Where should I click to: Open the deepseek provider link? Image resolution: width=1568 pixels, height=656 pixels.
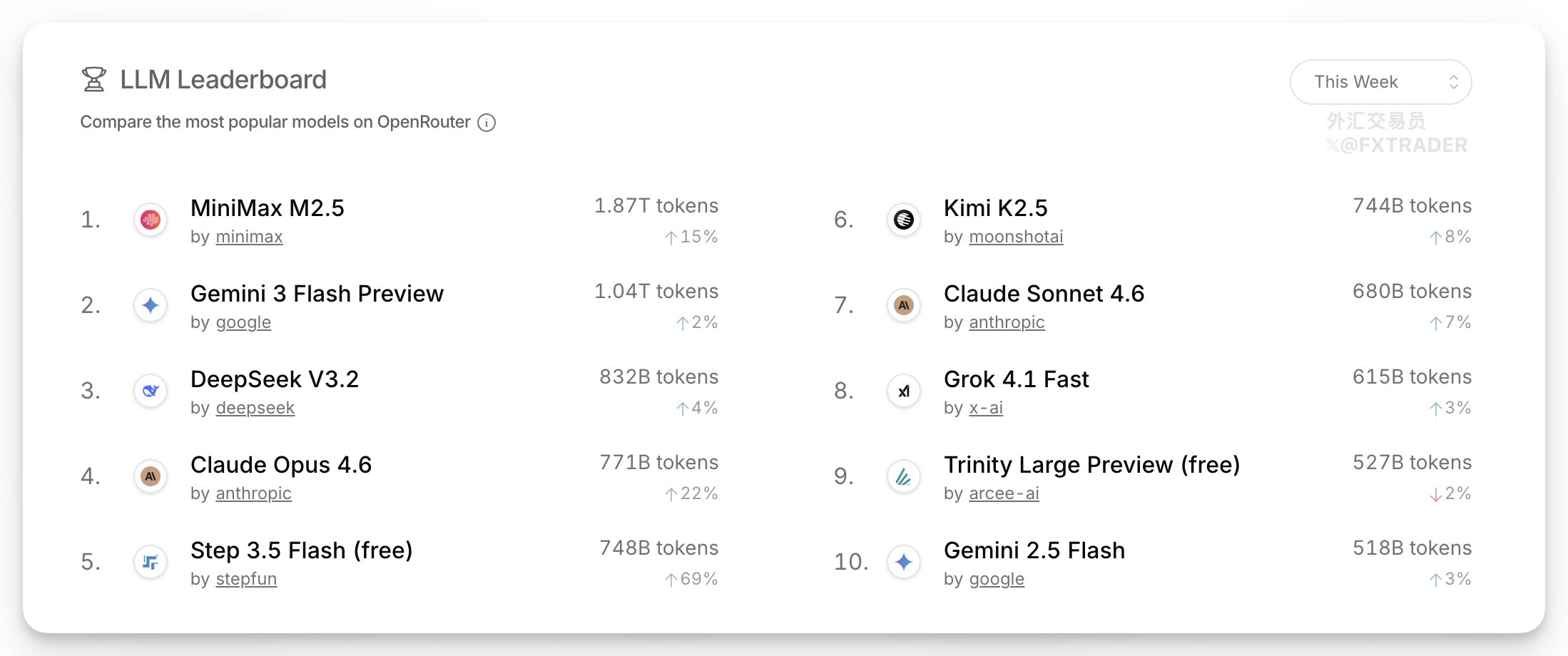click(255, 408)
